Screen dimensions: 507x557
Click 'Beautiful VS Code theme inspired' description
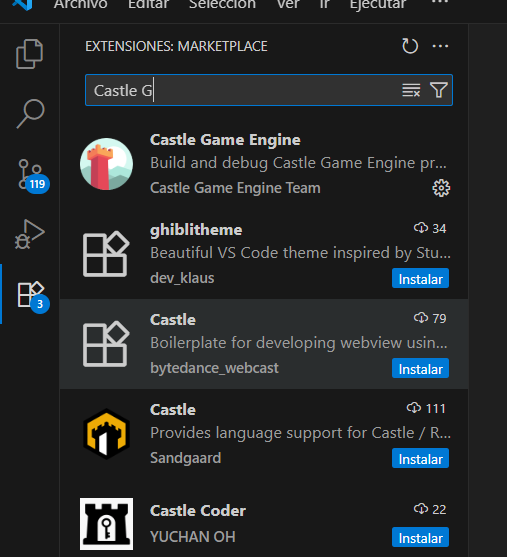coord(300,253)
